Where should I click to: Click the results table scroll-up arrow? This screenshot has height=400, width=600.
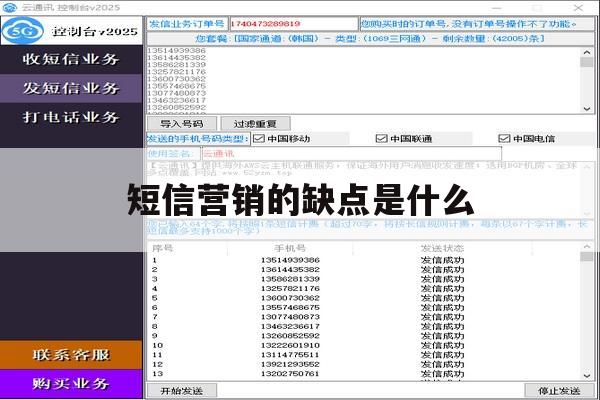587,247
